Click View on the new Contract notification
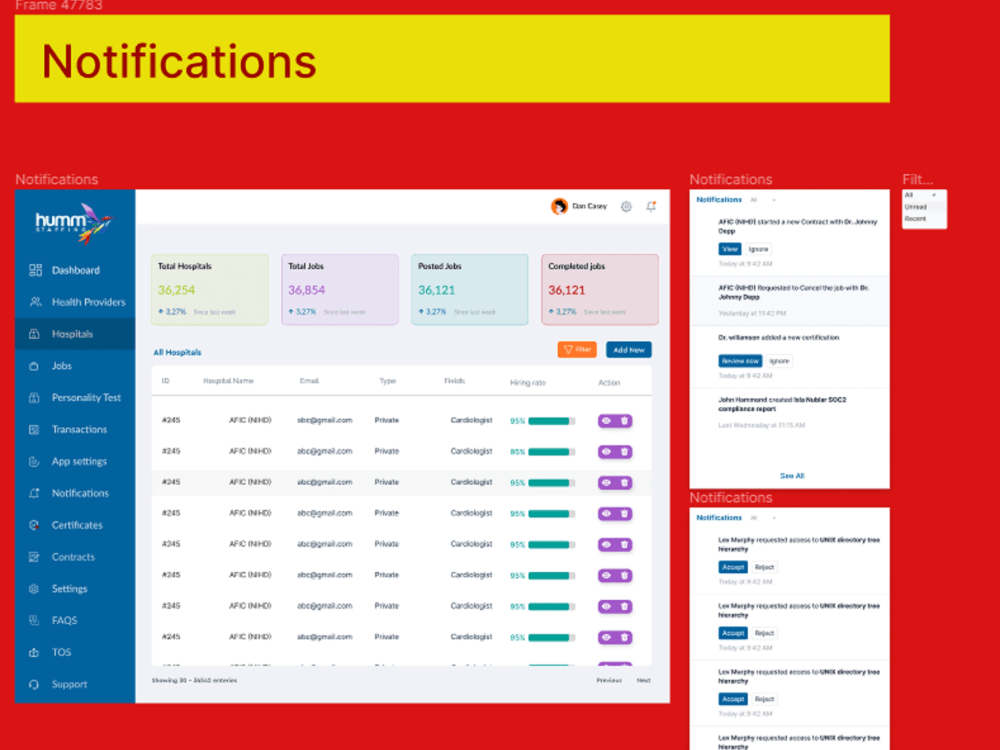The width and height of the screenshot is (1000, 750). [x=730, y=249]
